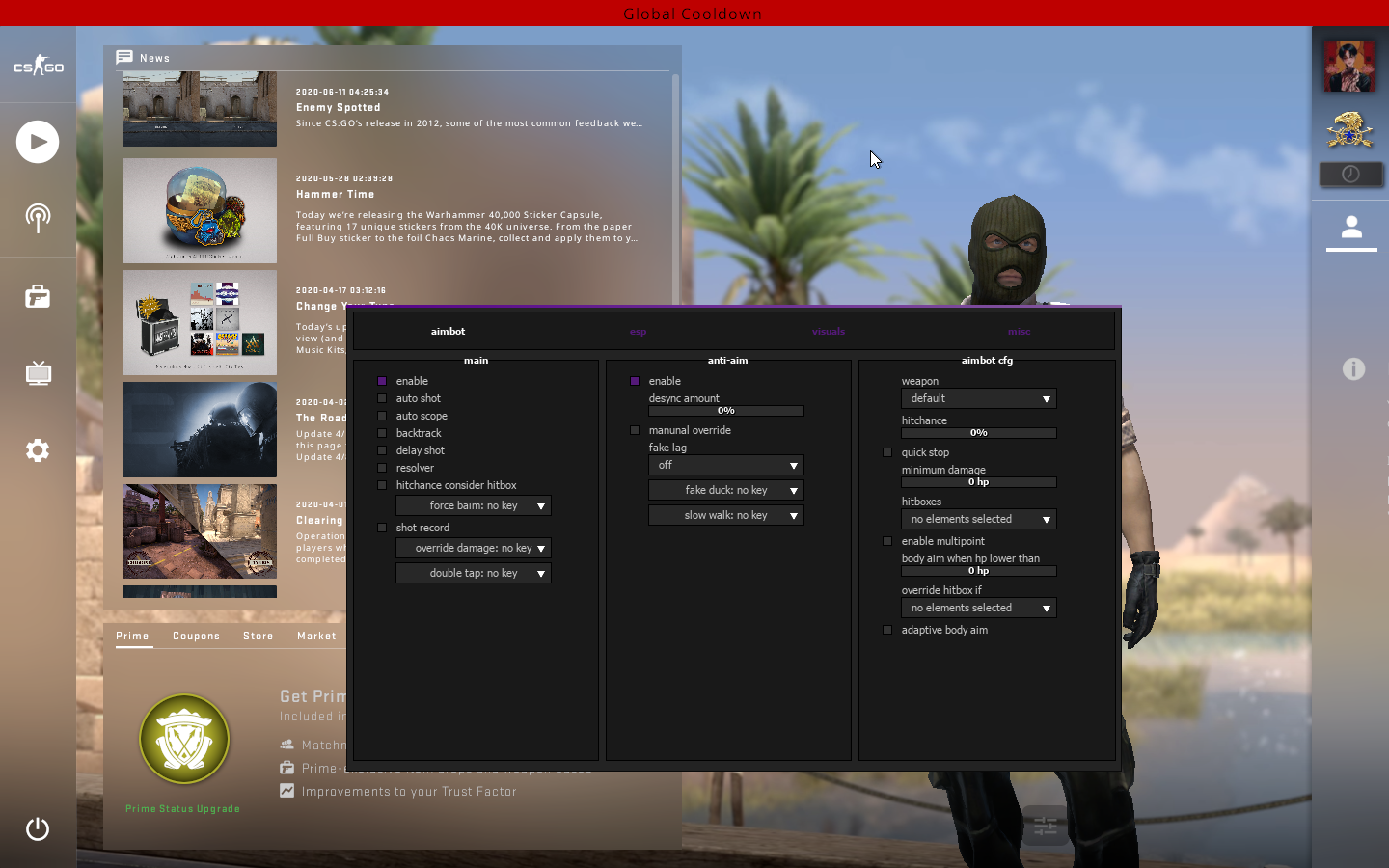Open the friends person icon
This screenshot has width=1389, height=868.
(x=1351, y=228)
